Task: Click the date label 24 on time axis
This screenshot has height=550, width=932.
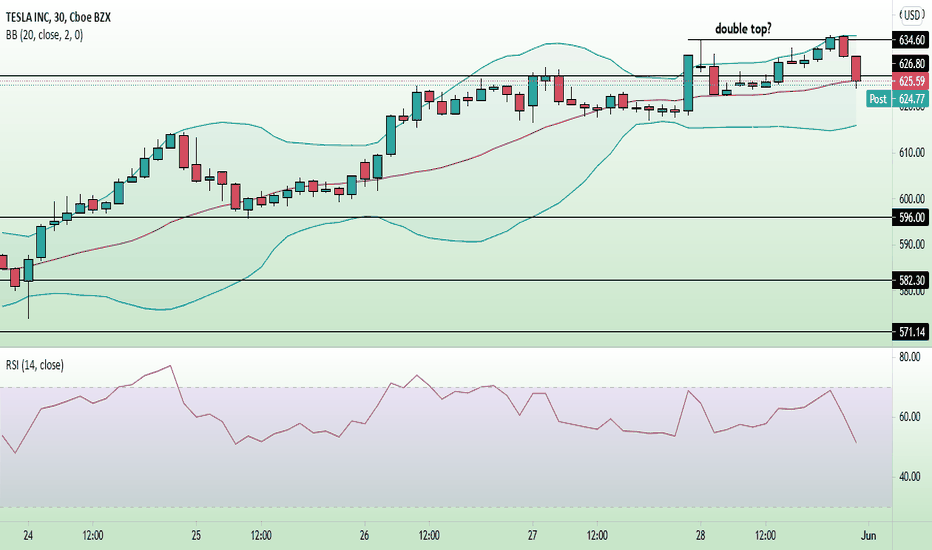Action: 28,535
